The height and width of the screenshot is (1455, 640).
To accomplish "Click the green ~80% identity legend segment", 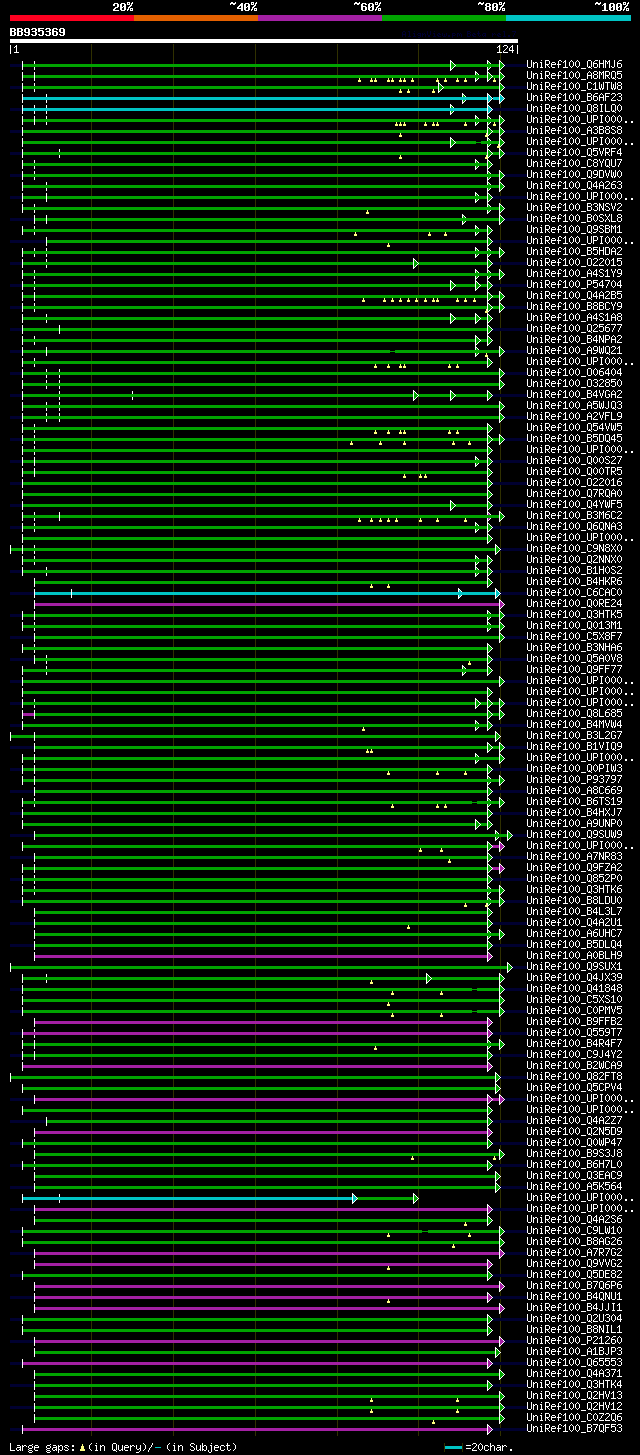I will point(444,18).
